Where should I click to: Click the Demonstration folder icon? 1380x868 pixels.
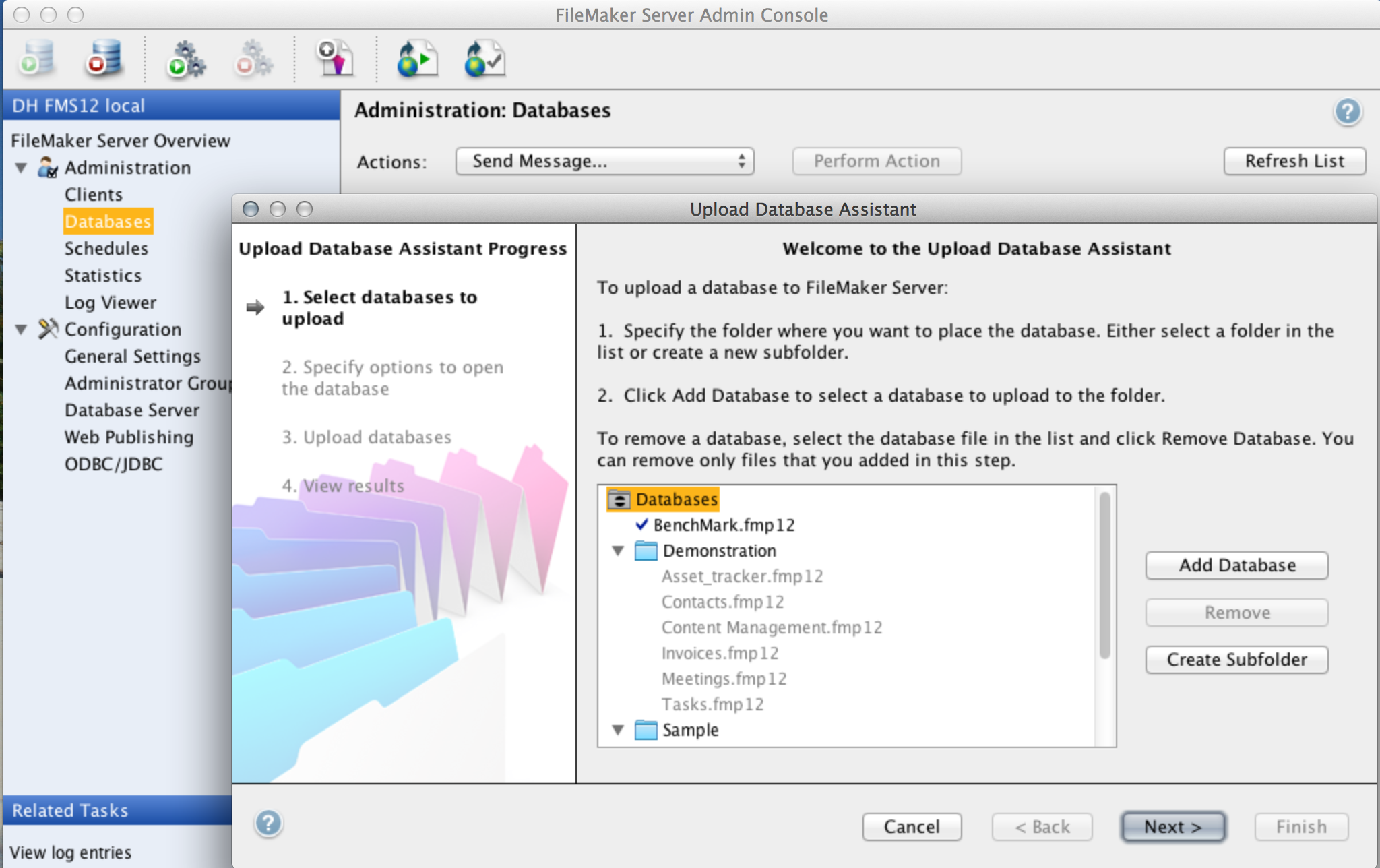click(646, 551)
